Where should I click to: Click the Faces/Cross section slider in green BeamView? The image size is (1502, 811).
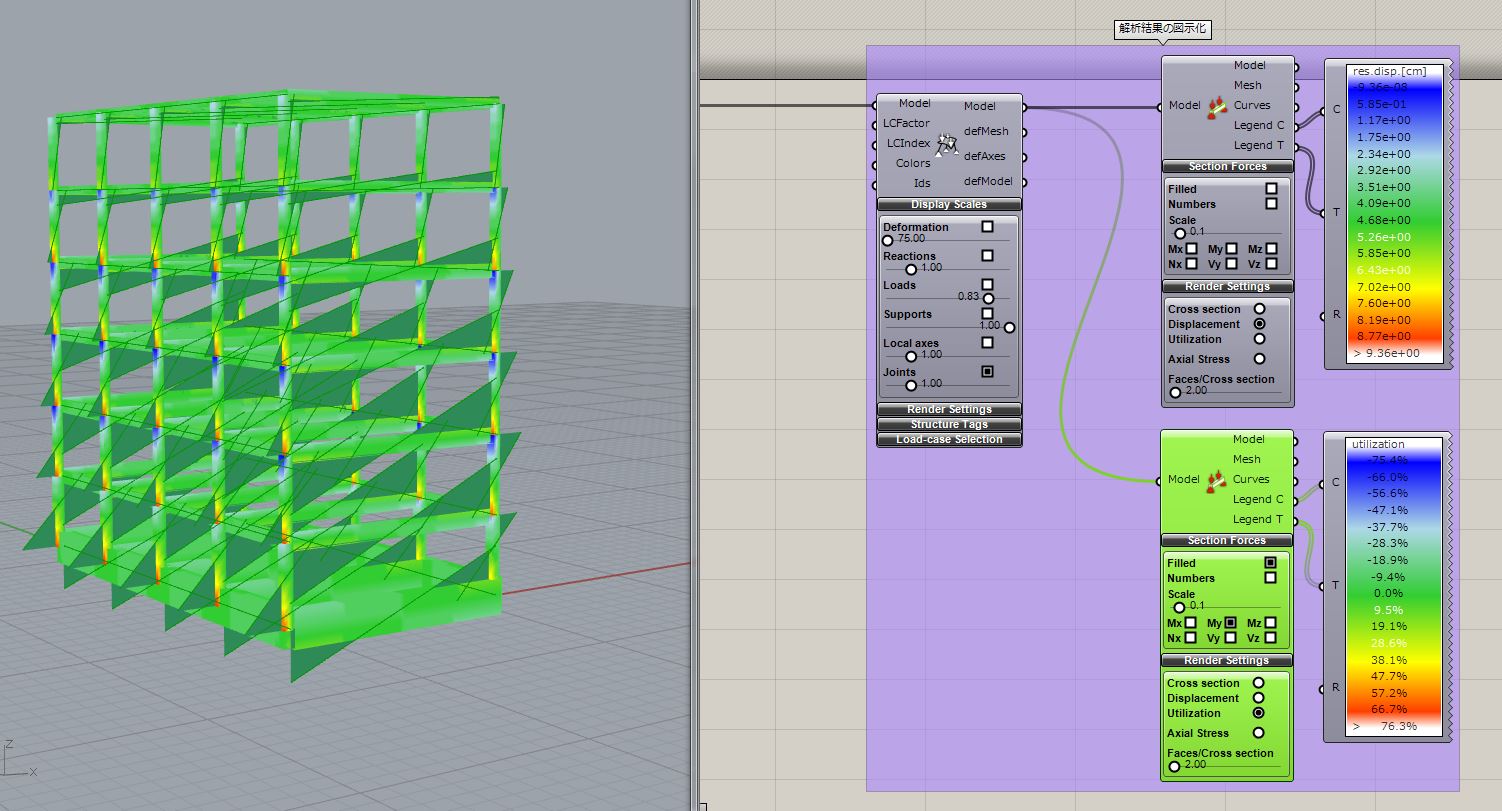click(1174, 766)
